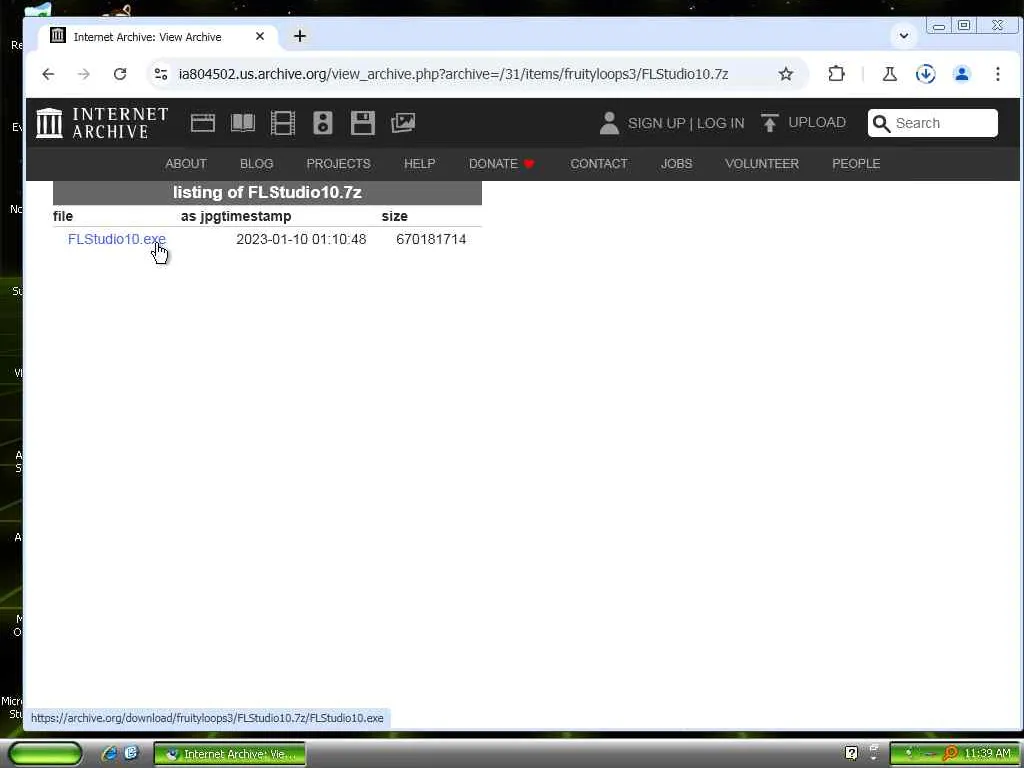
Task: Click the 'file' column header
Action: [63, 216]
